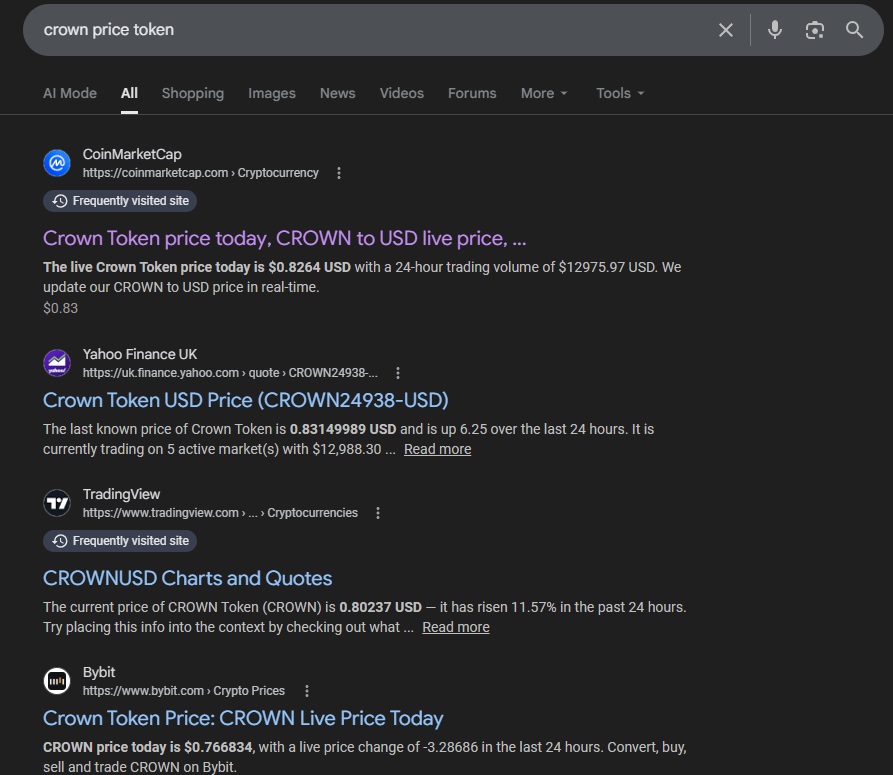Open search by image camera icon

pos(815,30)
